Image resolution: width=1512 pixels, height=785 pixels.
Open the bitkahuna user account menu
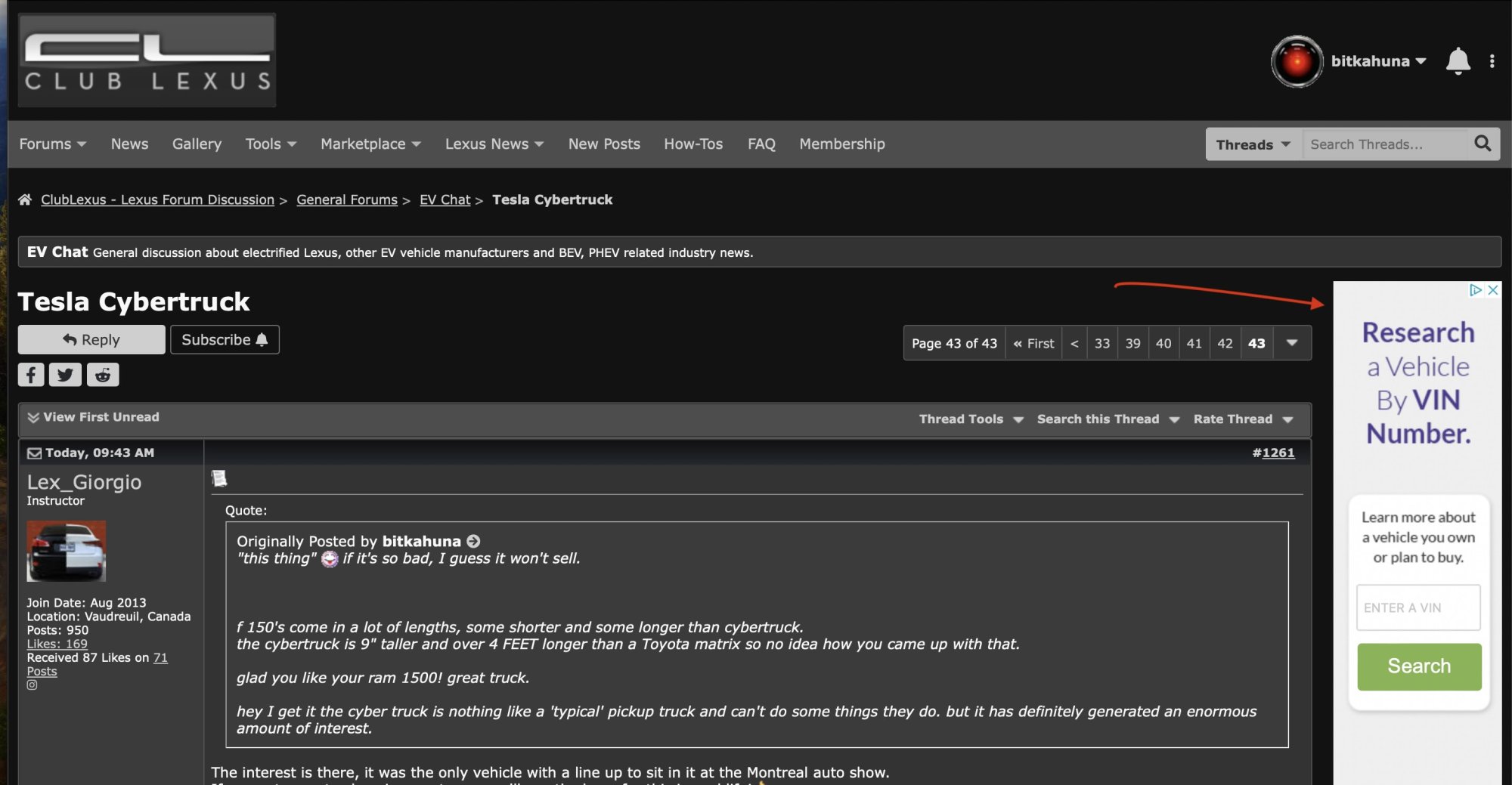(1377, 61)
